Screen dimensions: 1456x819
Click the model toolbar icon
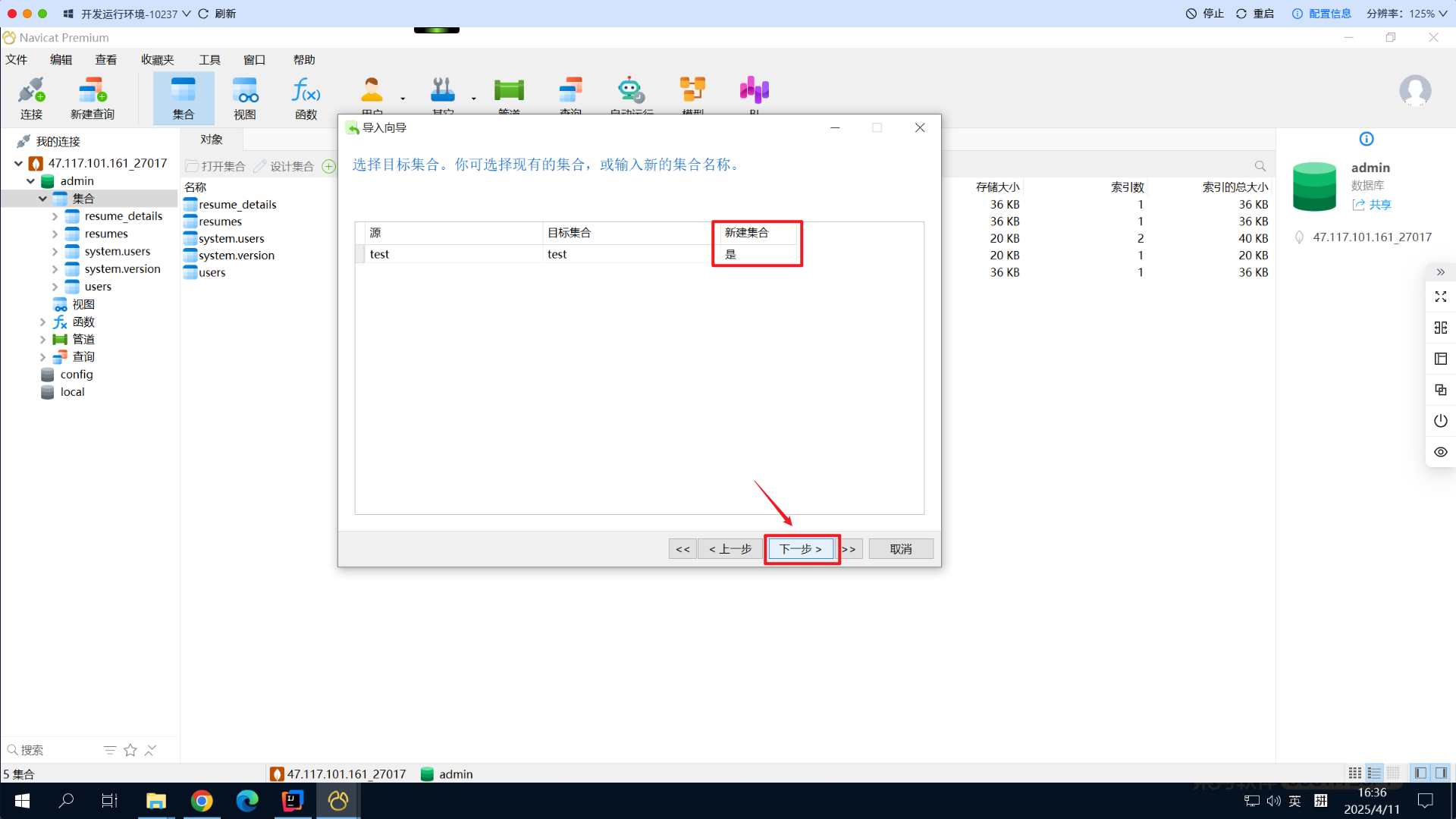(692, 91)
